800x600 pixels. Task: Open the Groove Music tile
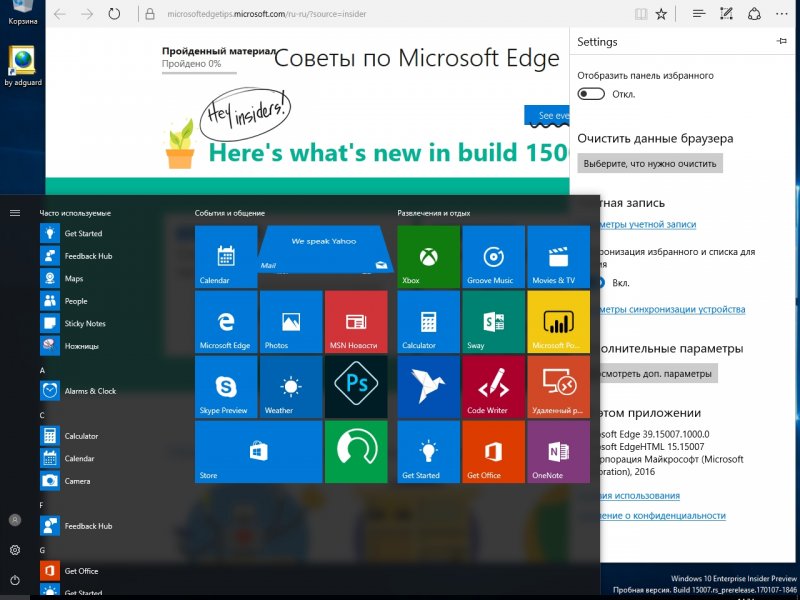[x=493, y=257]
